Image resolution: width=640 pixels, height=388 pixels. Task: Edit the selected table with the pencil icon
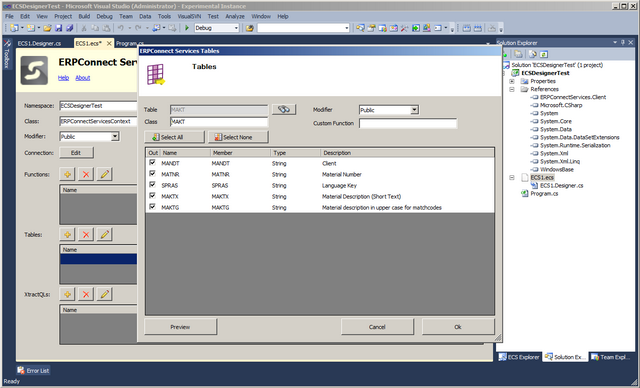pyautogui.click(x=104, y=235)
